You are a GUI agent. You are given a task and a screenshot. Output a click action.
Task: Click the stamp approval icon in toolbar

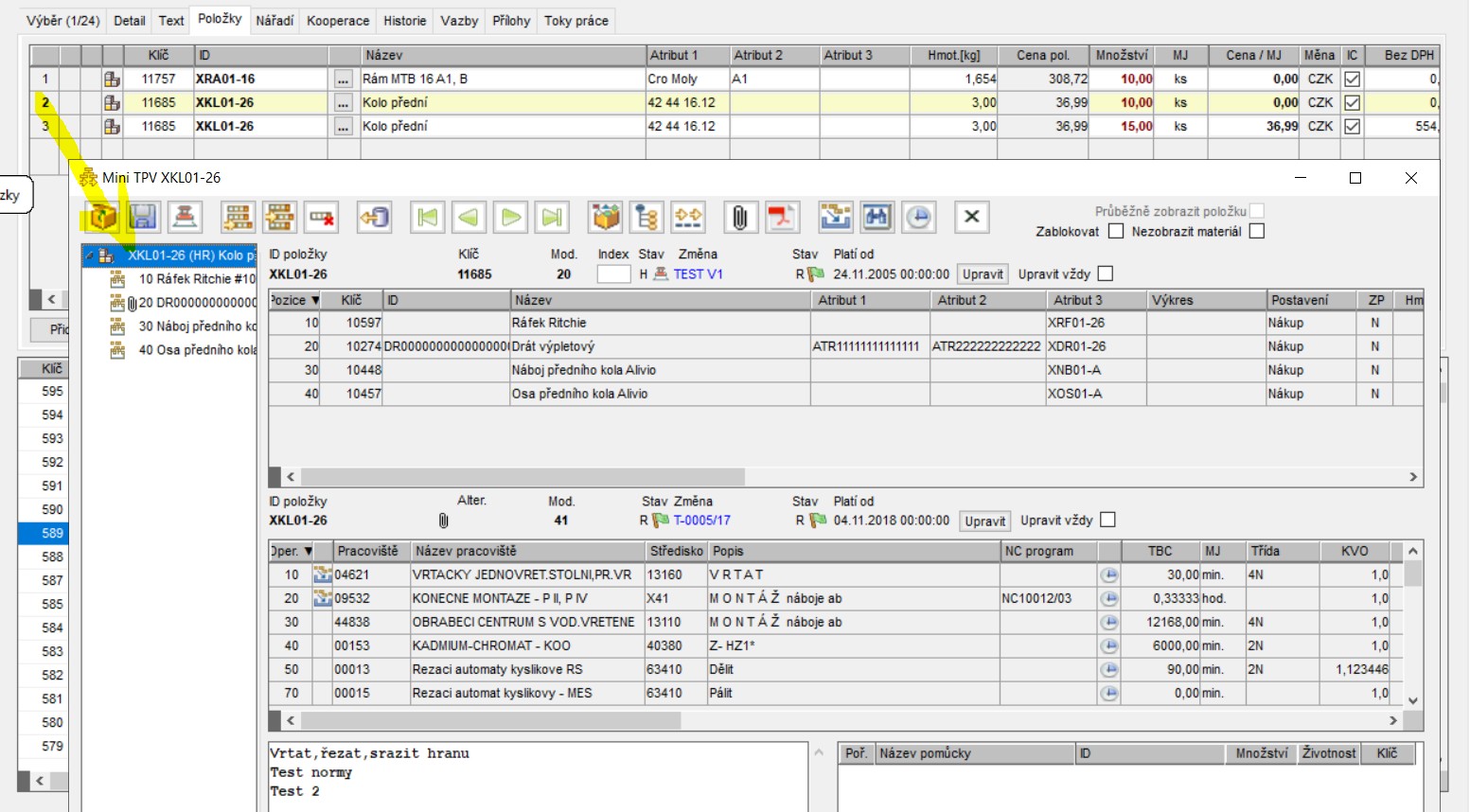tap(185, 218)
